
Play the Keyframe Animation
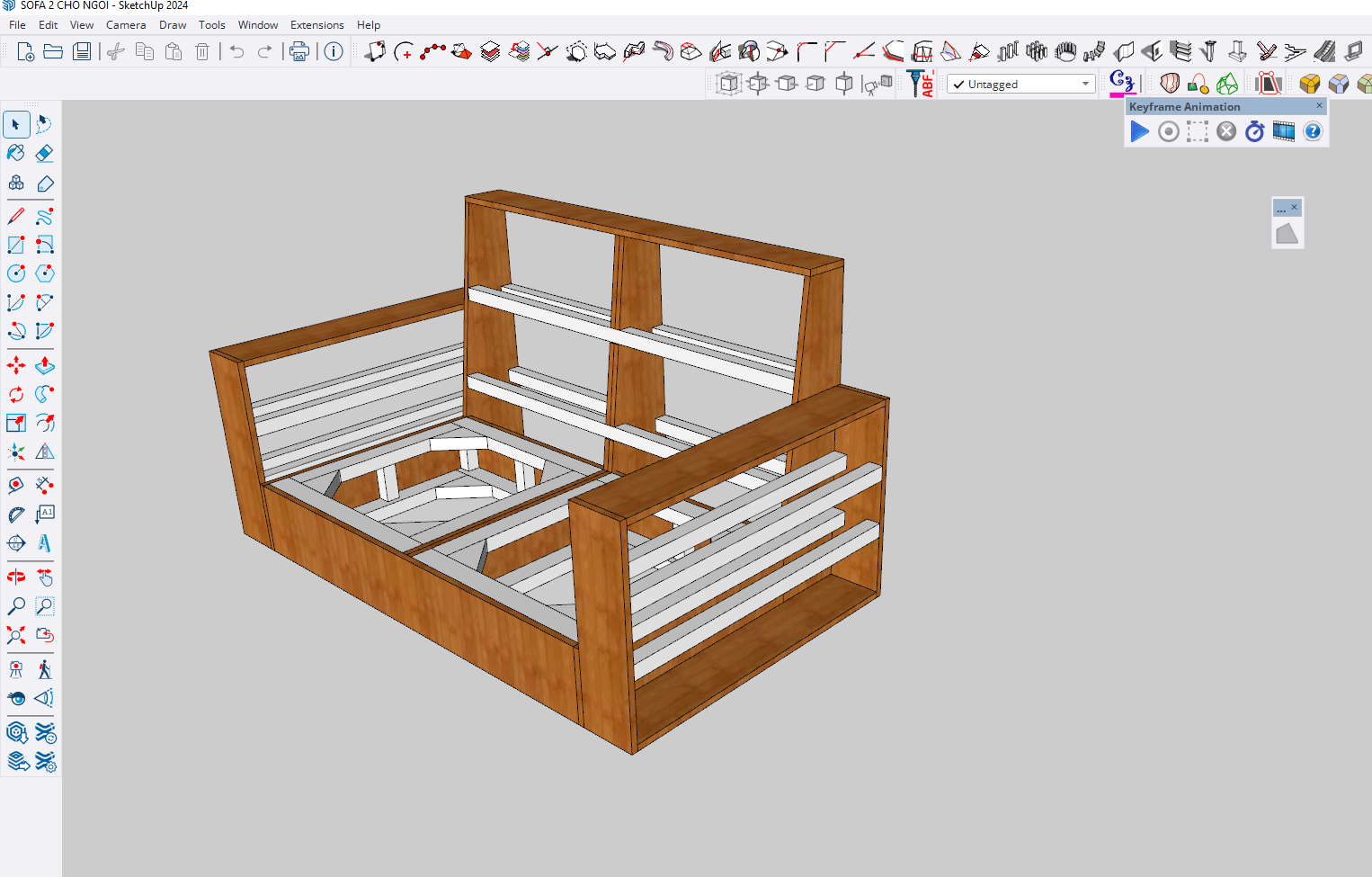pos(1139,132)
